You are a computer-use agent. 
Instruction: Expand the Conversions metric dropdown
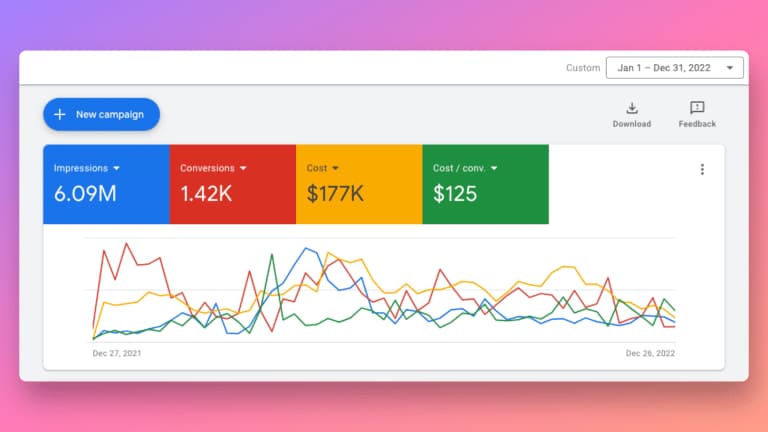point(243,168)
